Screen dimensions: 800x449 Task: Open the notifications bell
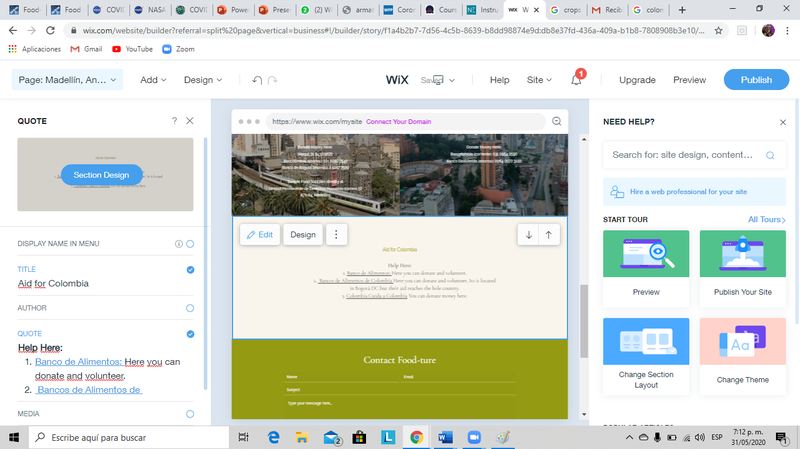tap(577, 80)
